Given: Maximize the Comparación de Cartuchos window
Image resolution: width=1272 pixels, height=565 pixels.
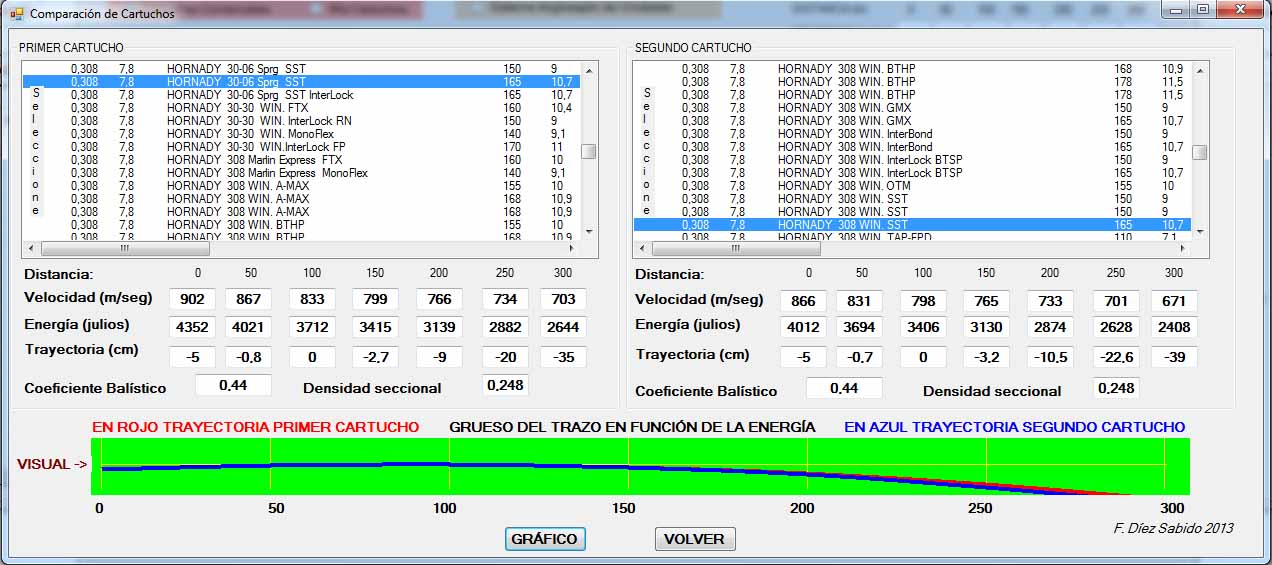Looking at the screenshot, I should [x=1202, y=11].
